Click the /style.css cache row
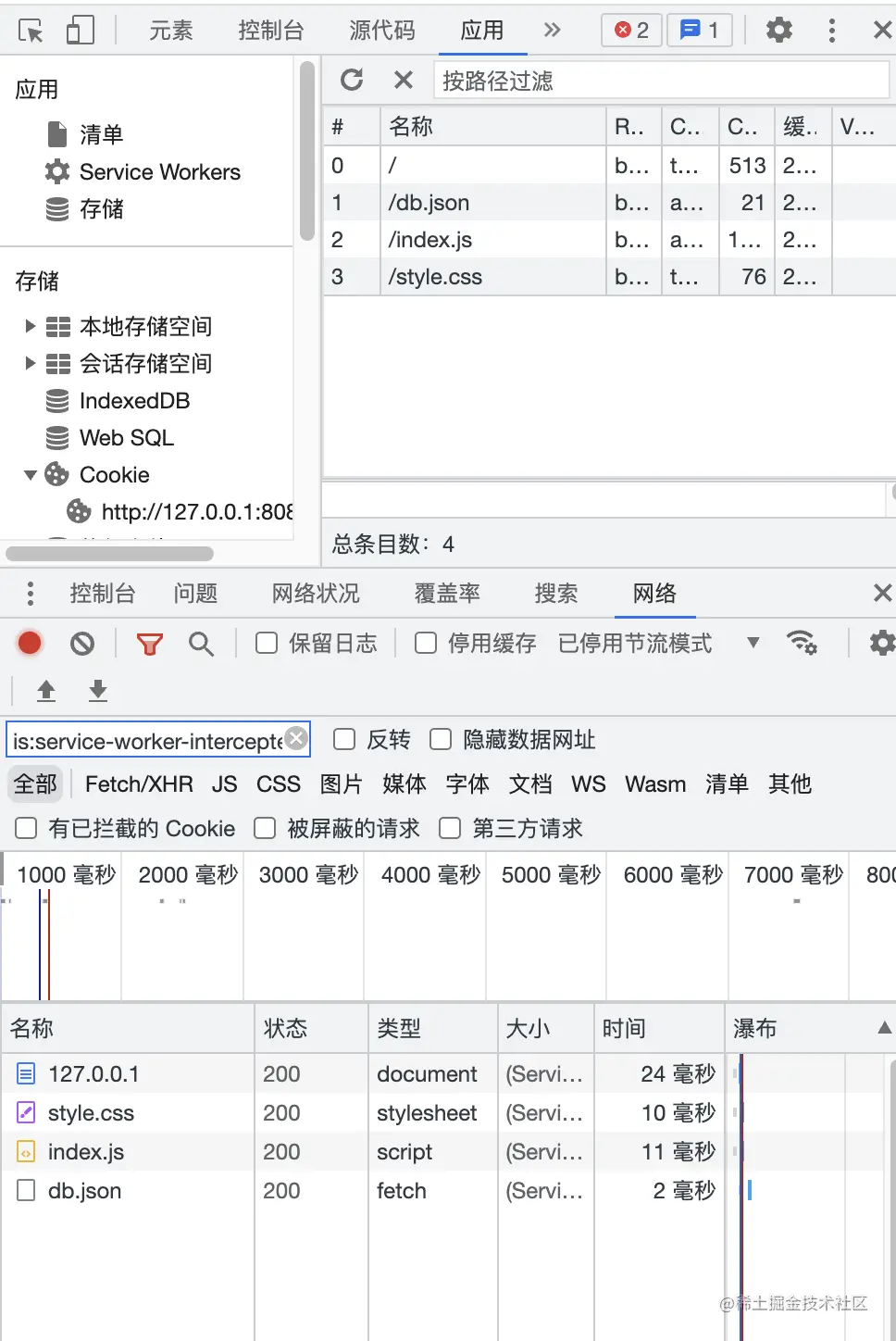The height and width of the screenshot is (1341, 896). [x=609, y=276]
